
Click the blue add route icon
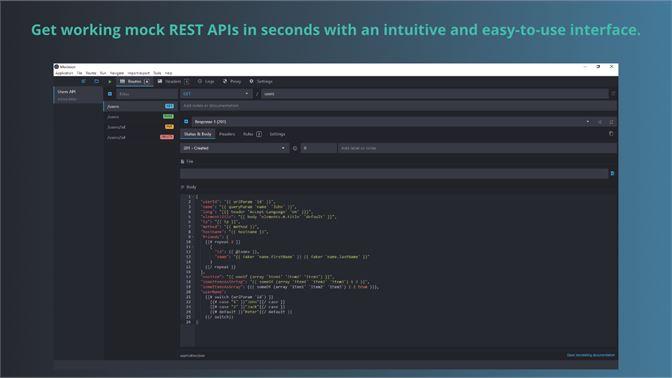[110, 94]
